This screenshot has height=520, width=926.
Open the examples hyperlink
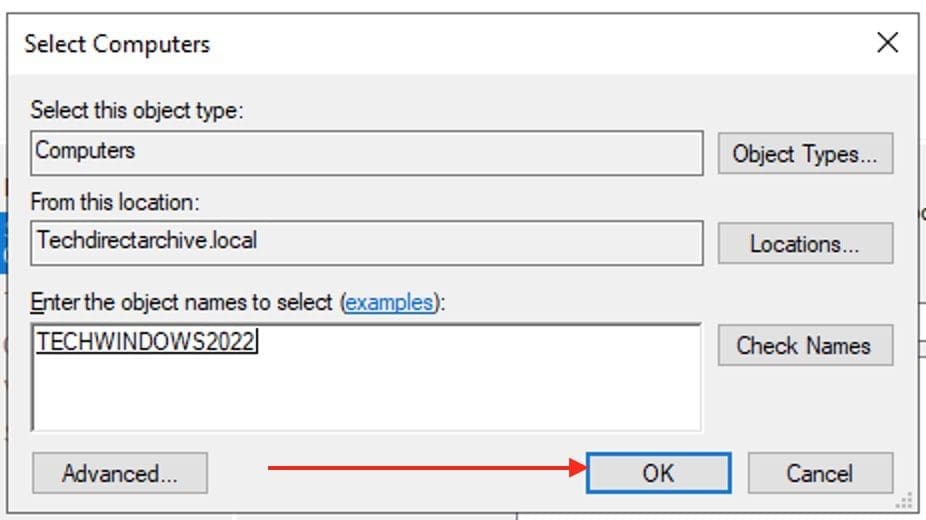click(389, 302)
